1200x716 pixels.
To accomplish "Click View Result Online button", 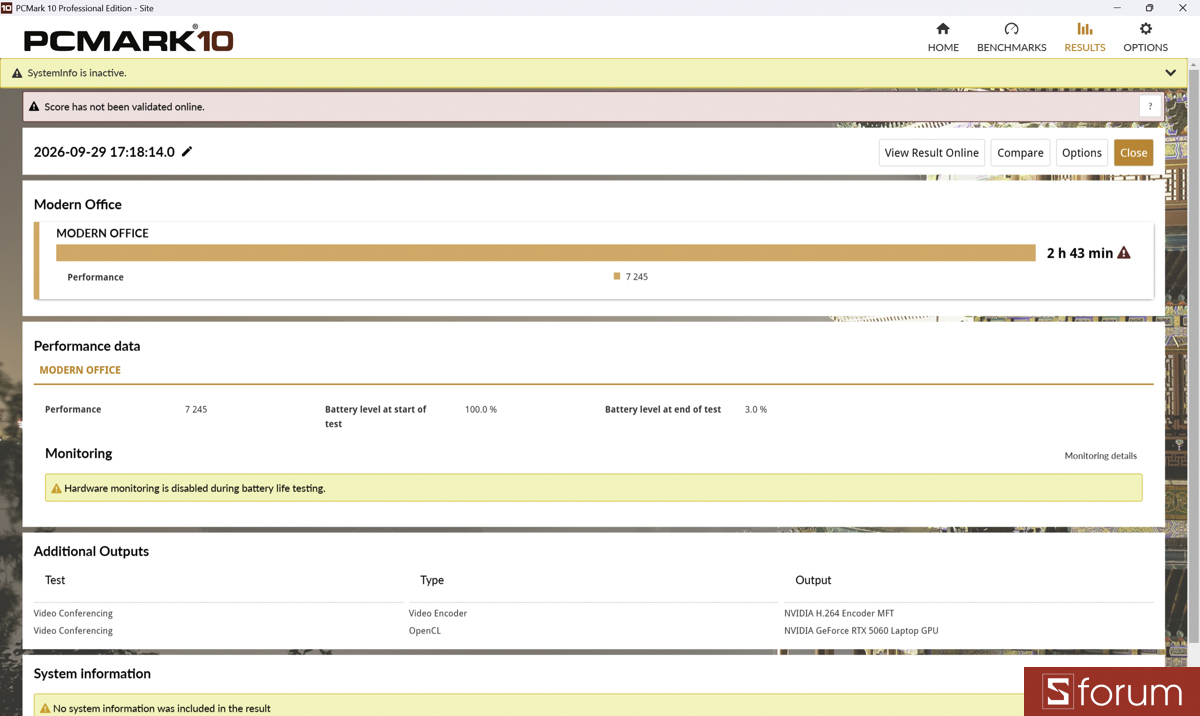I will tap(932, 153).
